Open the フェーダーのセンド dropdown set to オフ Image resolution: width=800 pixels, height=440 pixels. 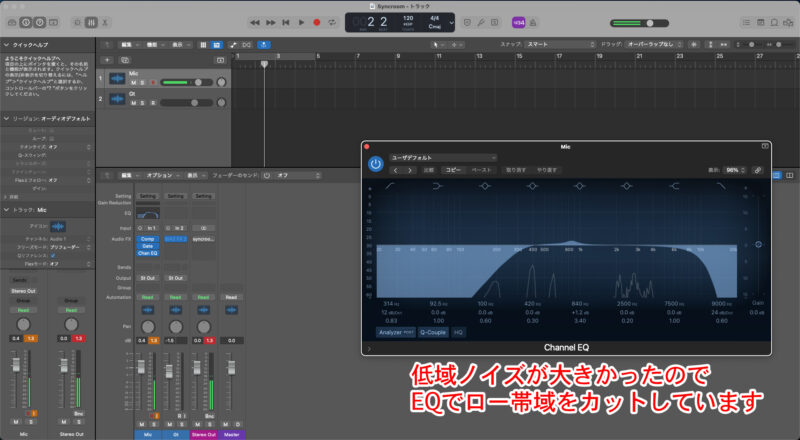[x=297, y=175]
